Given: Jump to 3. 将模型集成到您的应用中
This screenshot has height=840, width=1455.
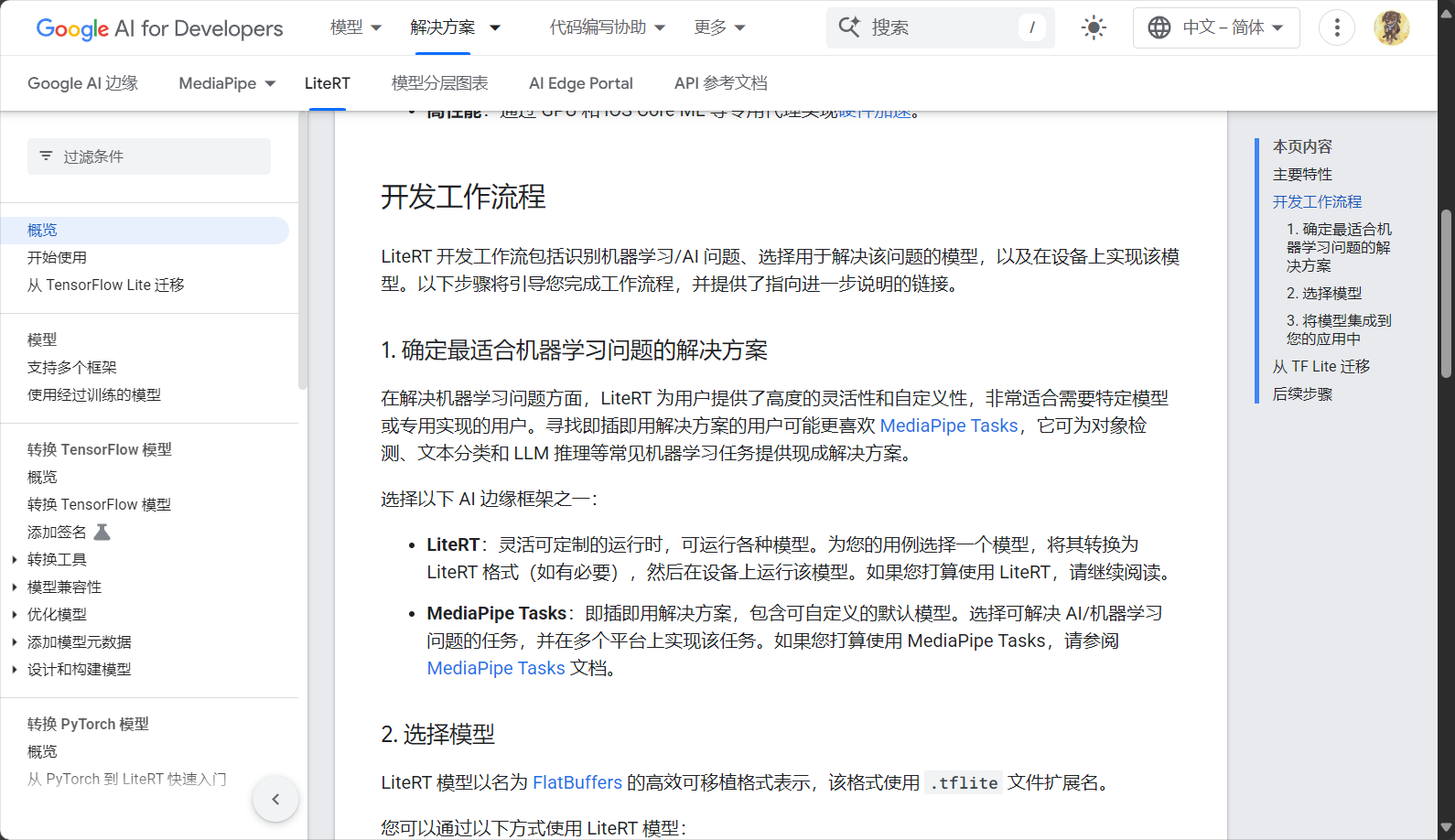Looking at the screenshot, I should [1339, 329].
